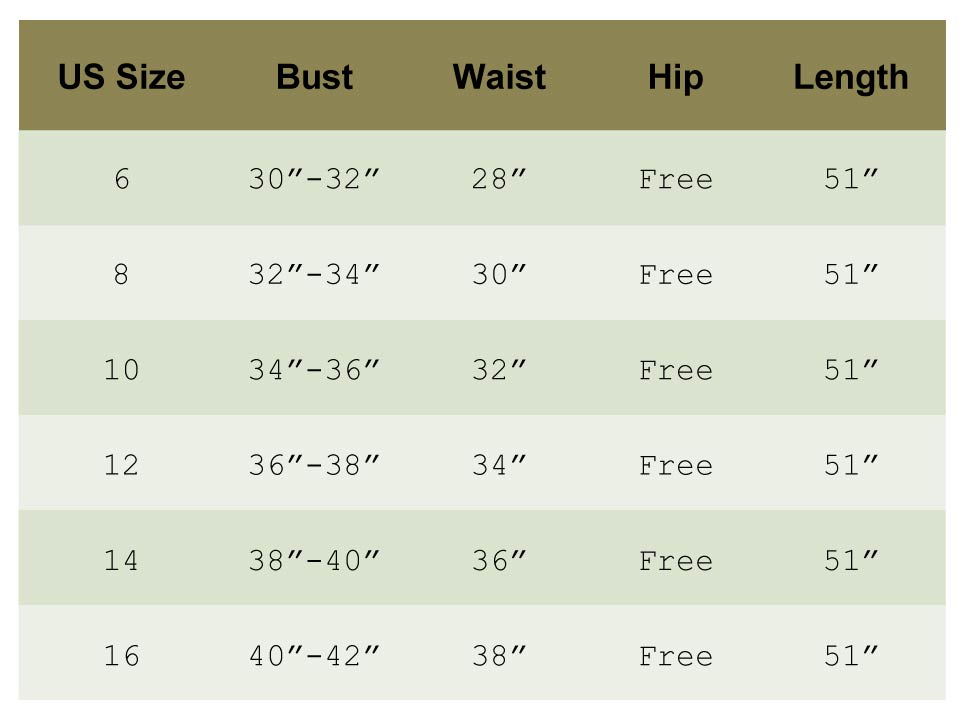Select the 51″ length cell for size 16

point(851,656)
